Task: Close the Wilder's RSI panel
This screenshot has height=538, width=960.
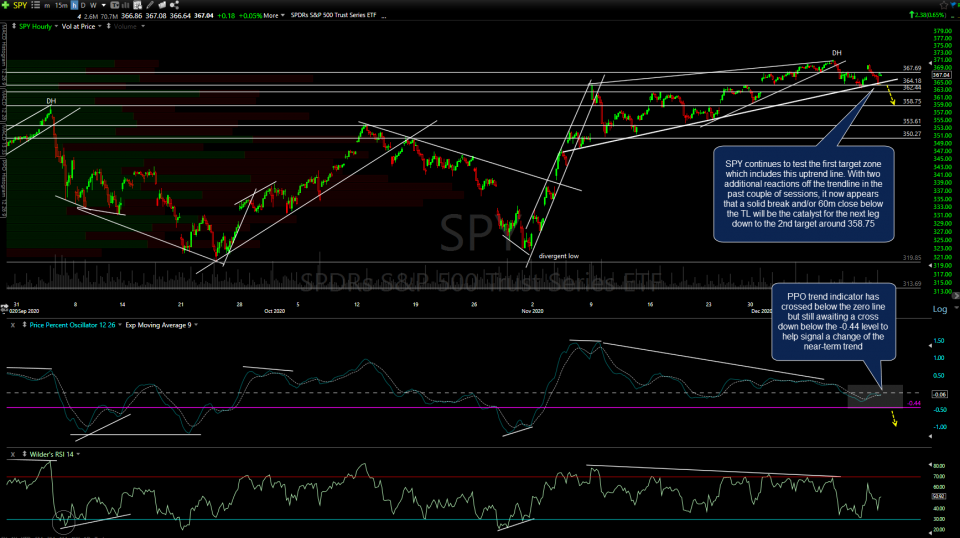Action: click(x=12, y=454)
